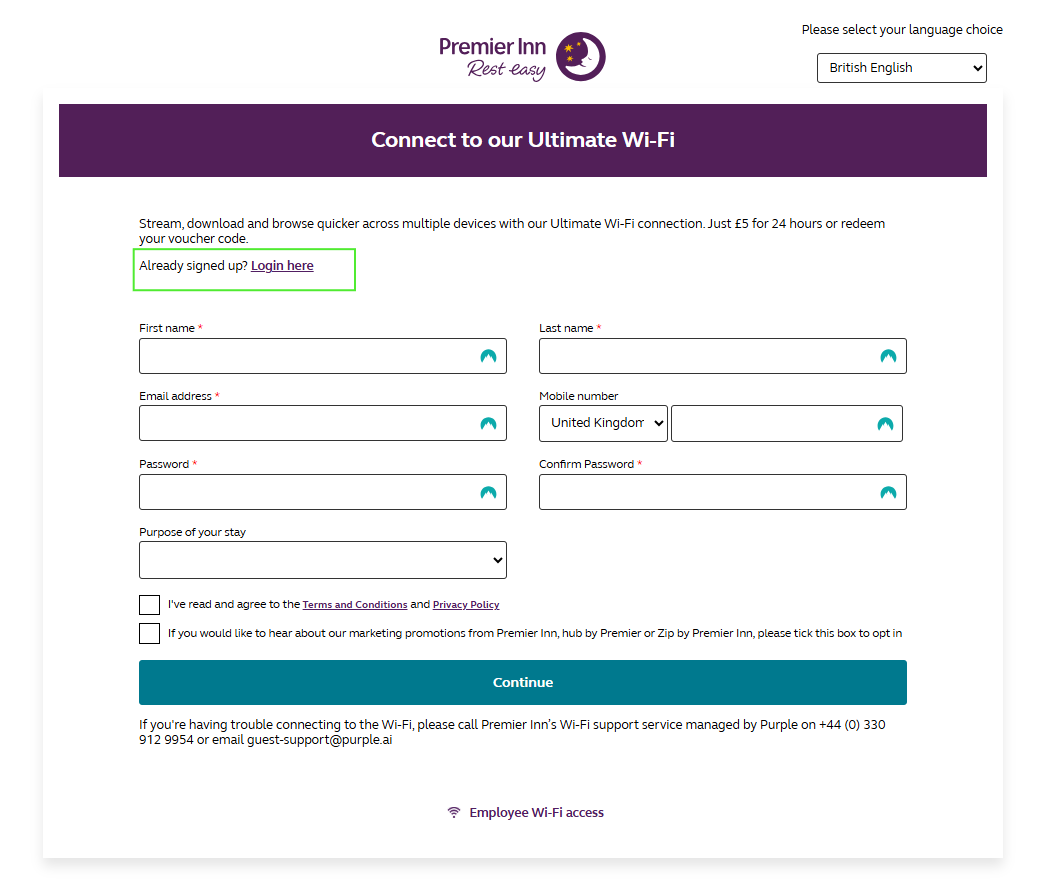Viewport: 1044px width, 880px height.
Task: Follow the Login here link
Action: pyautogui.click(x=282, y=266)
